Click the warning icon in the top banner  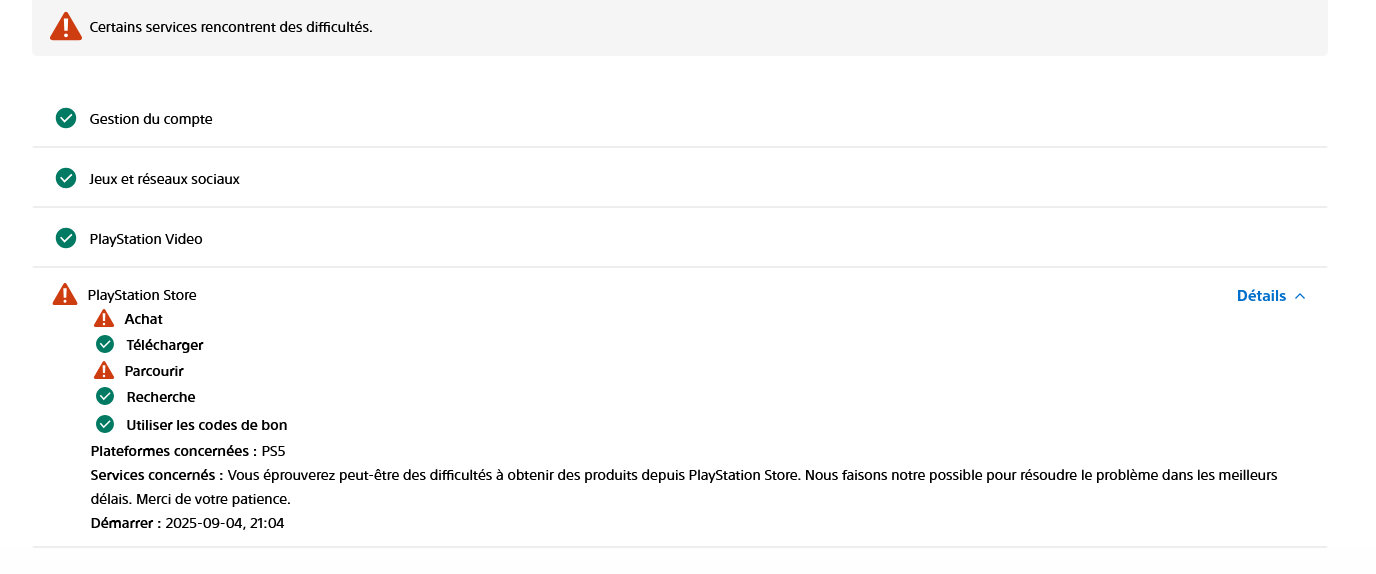point(66,27)
